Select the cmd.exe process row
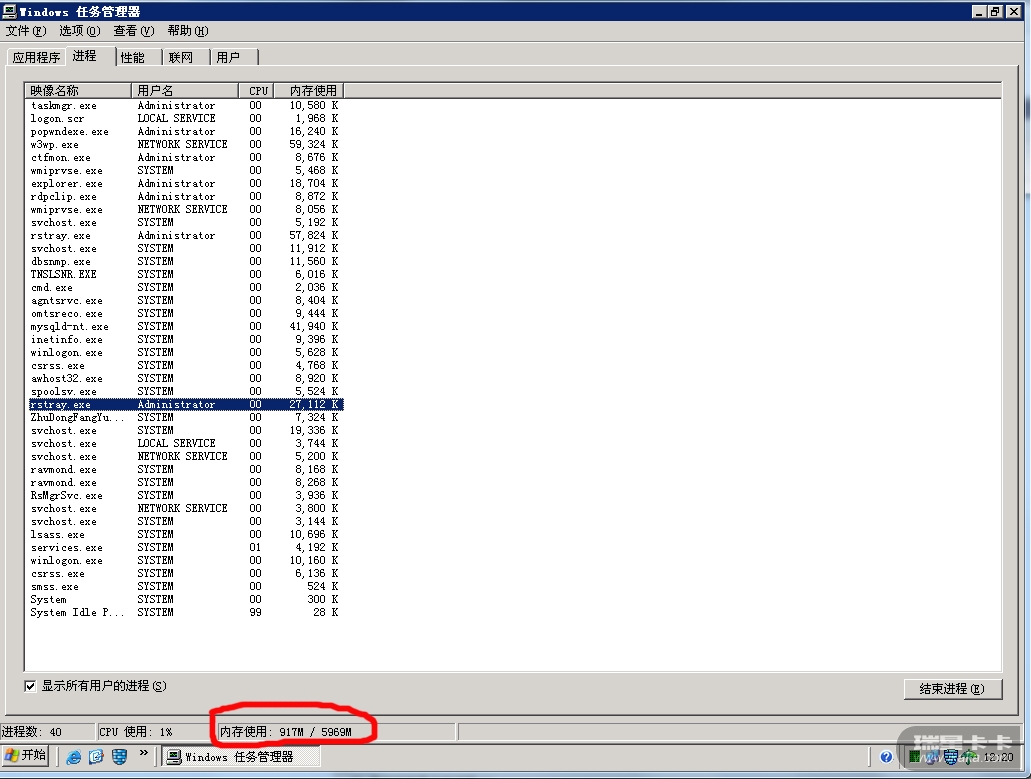Viewport: 1031px width, 779px height. click(185, 287)
